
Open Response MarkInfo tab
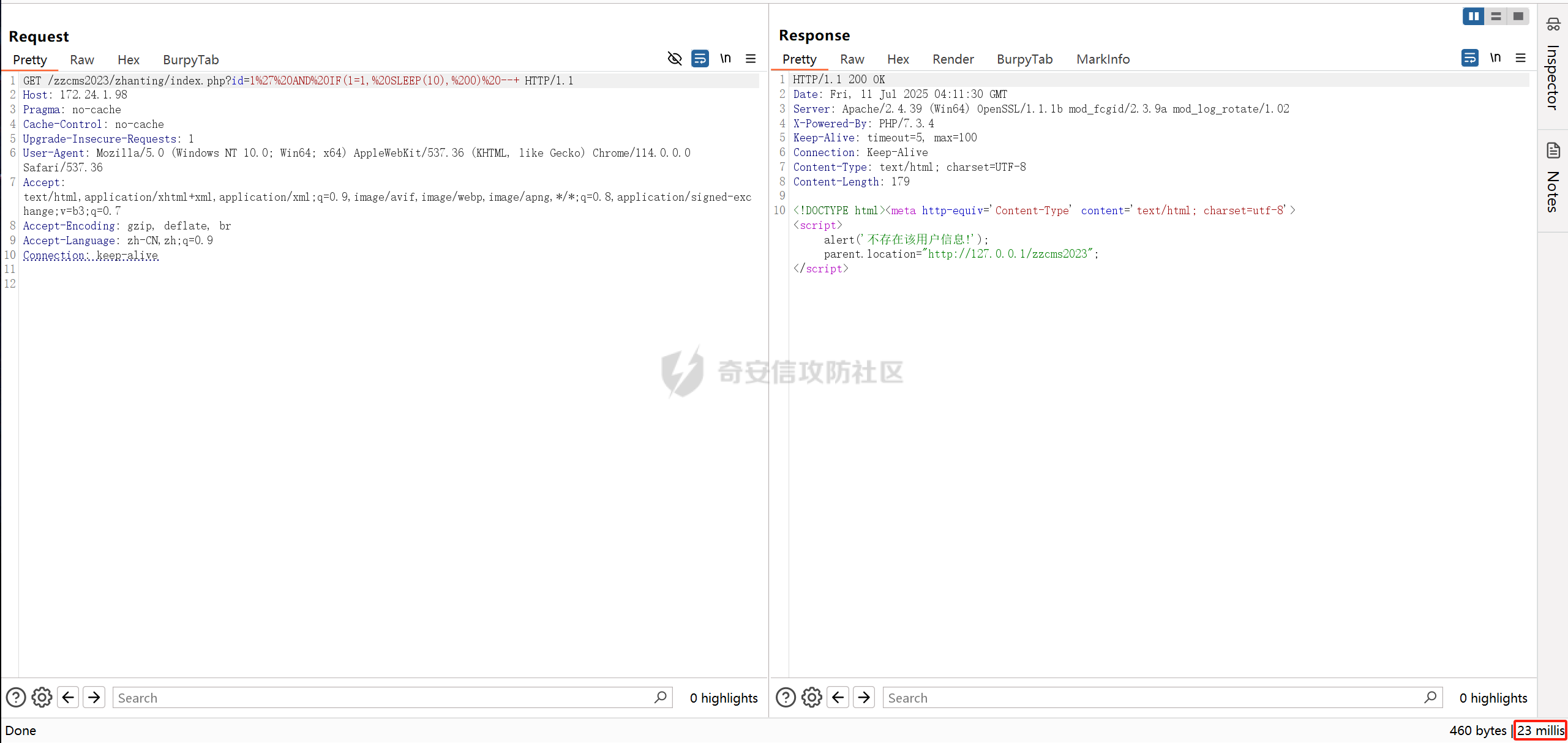point(1103,59)
